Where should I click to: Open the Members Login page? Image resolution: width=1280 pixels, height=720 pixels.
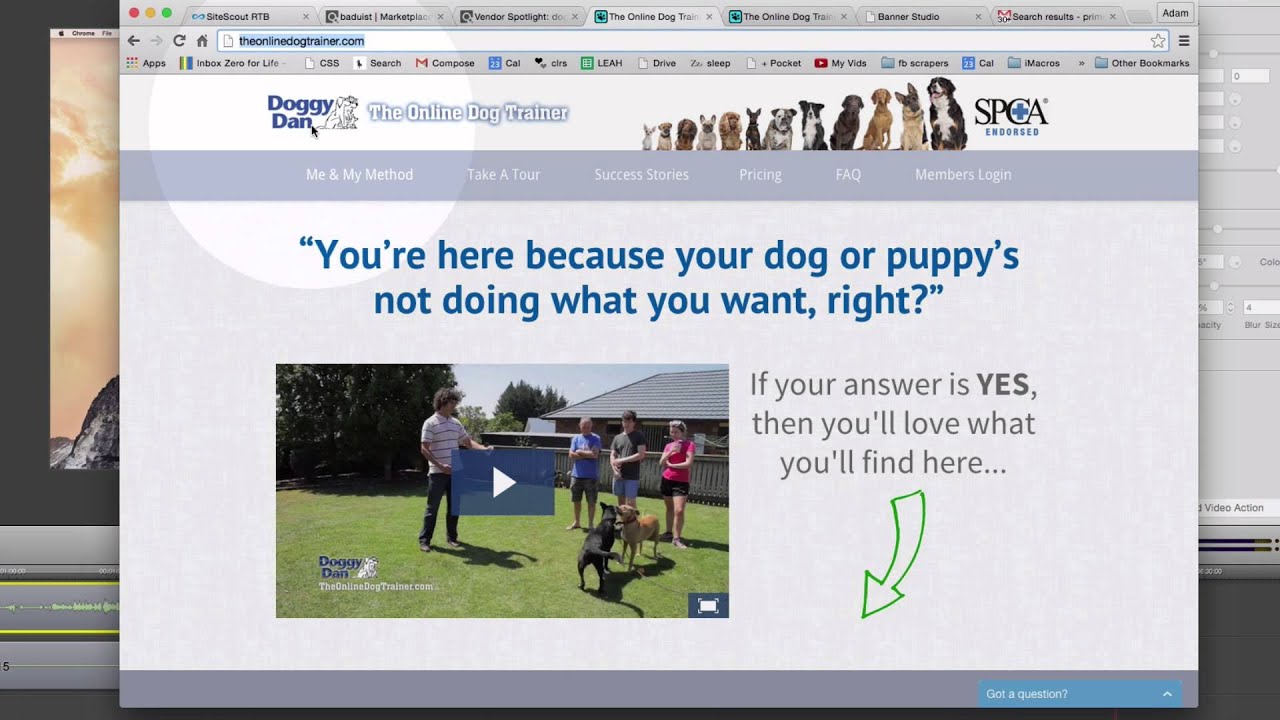point(963,175)
